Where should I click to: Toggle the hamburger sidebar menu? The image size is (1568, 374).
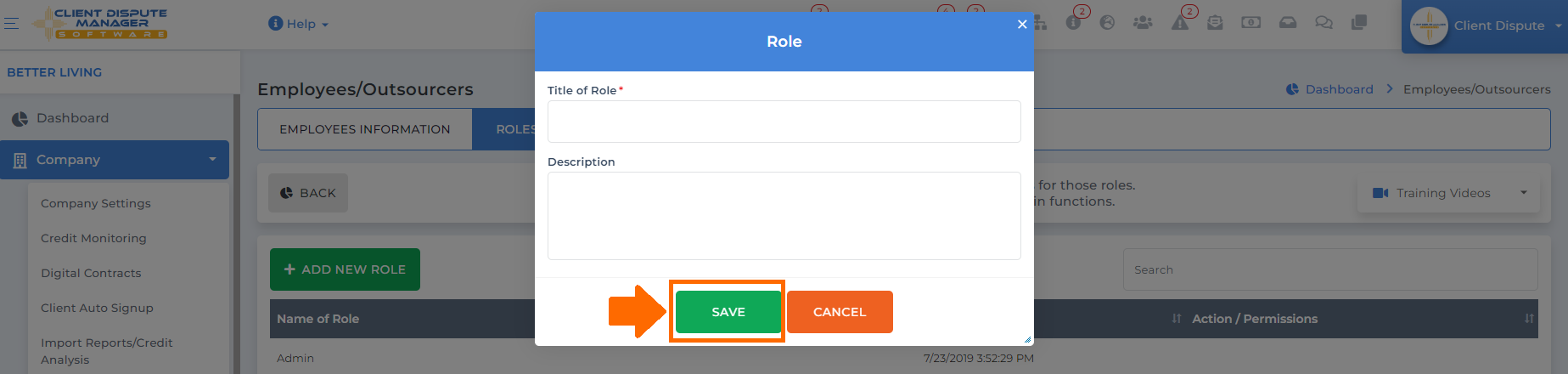coord(11,23)
